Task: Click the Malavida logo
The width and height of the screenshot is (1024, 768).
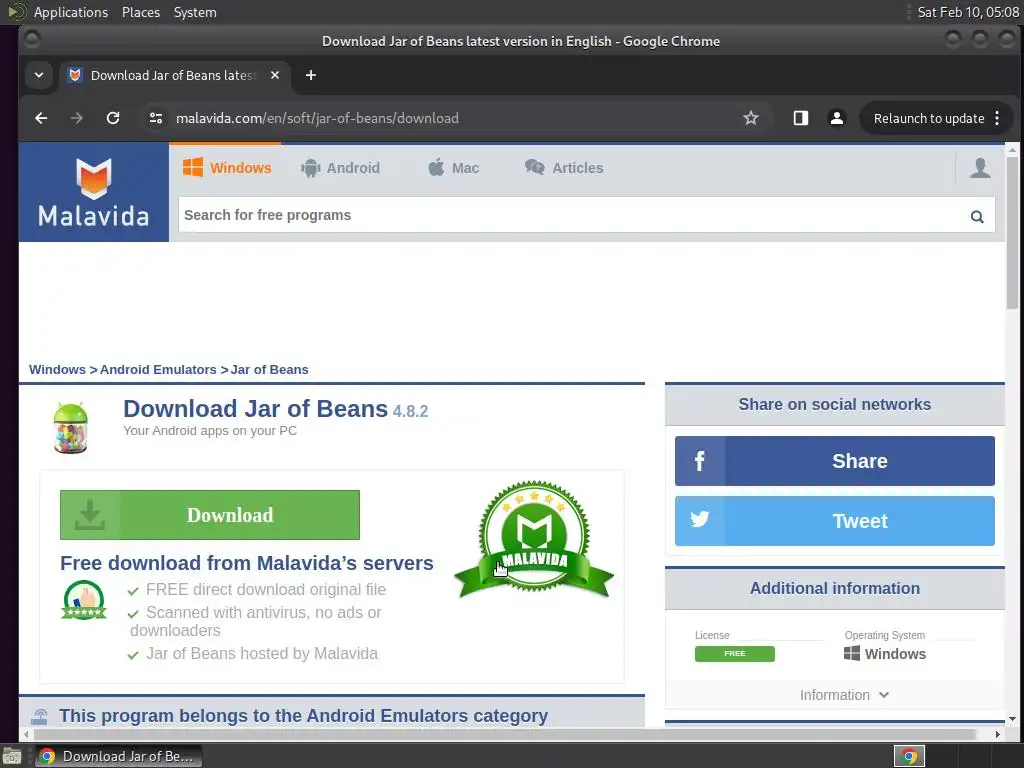Action: pyautogui.click(x=93, y=192)
